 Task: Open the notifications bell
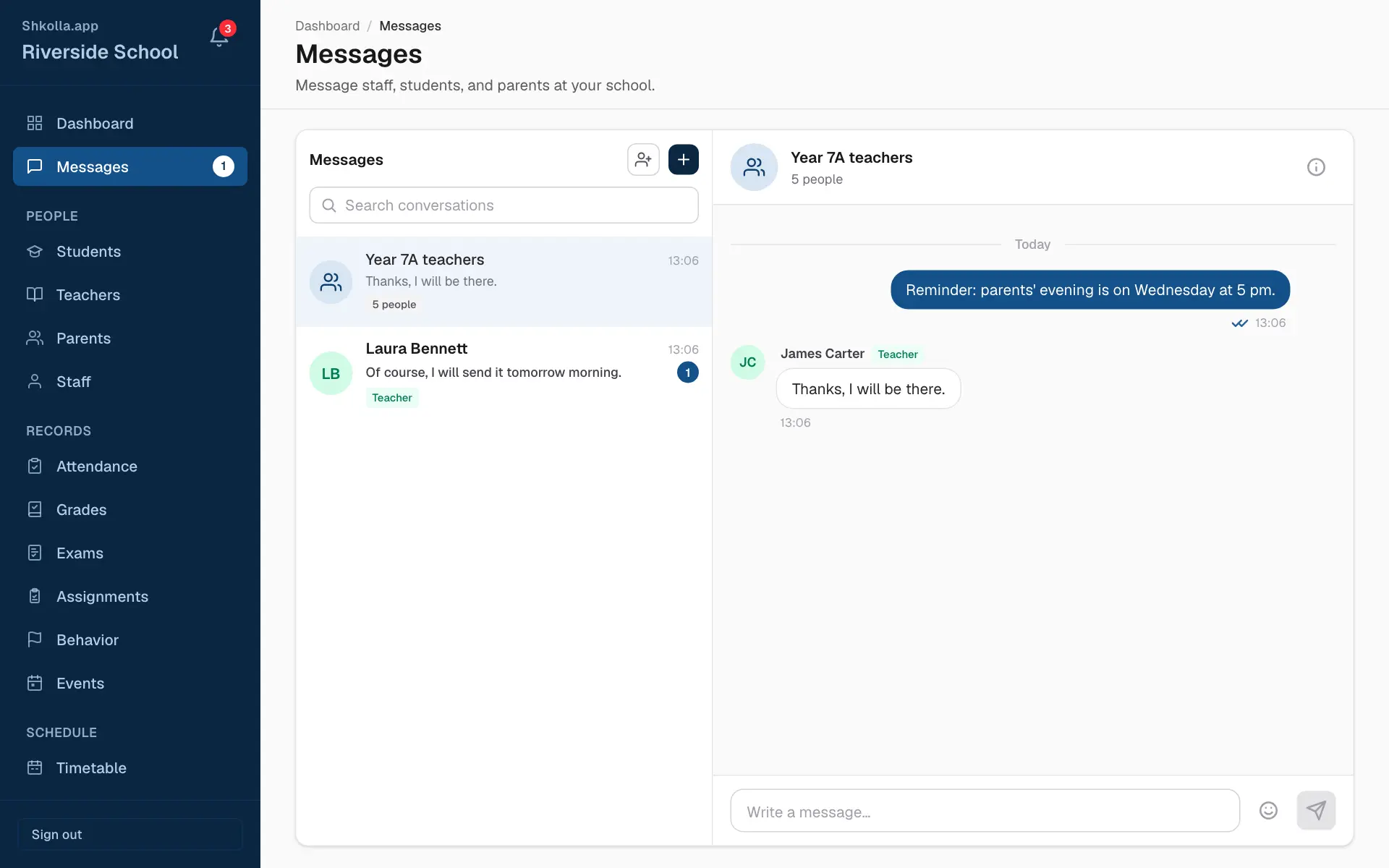pyautogui.click(x=219, y=36)
